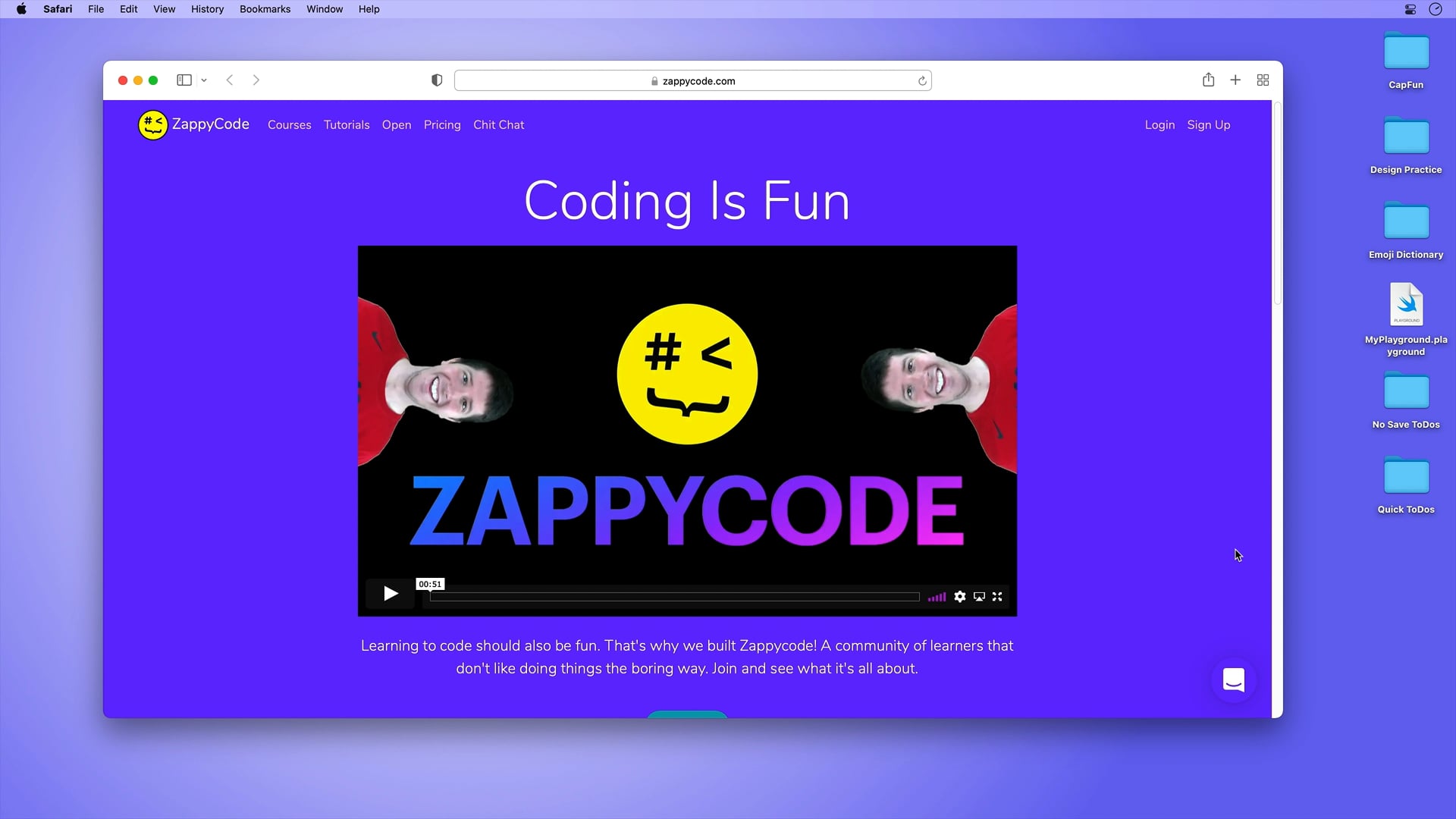Adjust the video volume bars
Screen dimensions: 1456x819
point(937,597)
